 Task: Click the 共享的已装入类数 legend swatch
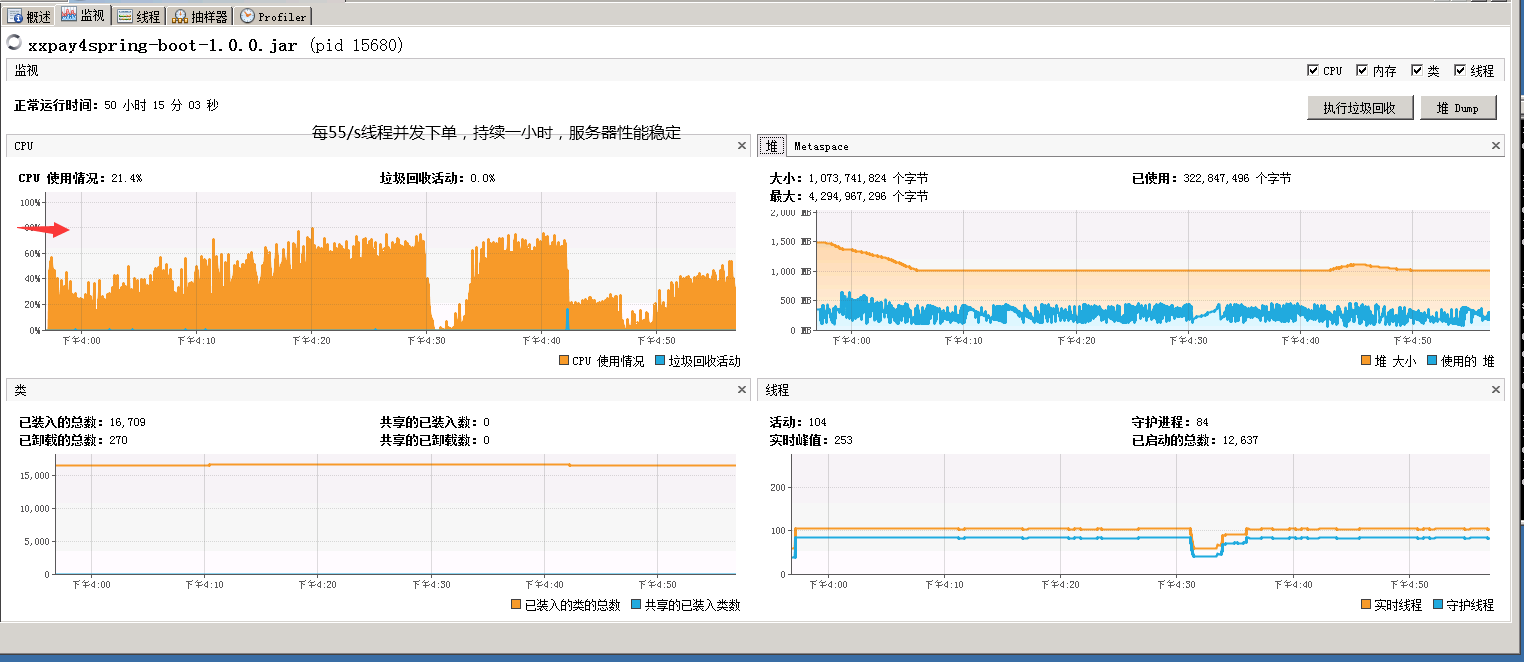(636, 605)
